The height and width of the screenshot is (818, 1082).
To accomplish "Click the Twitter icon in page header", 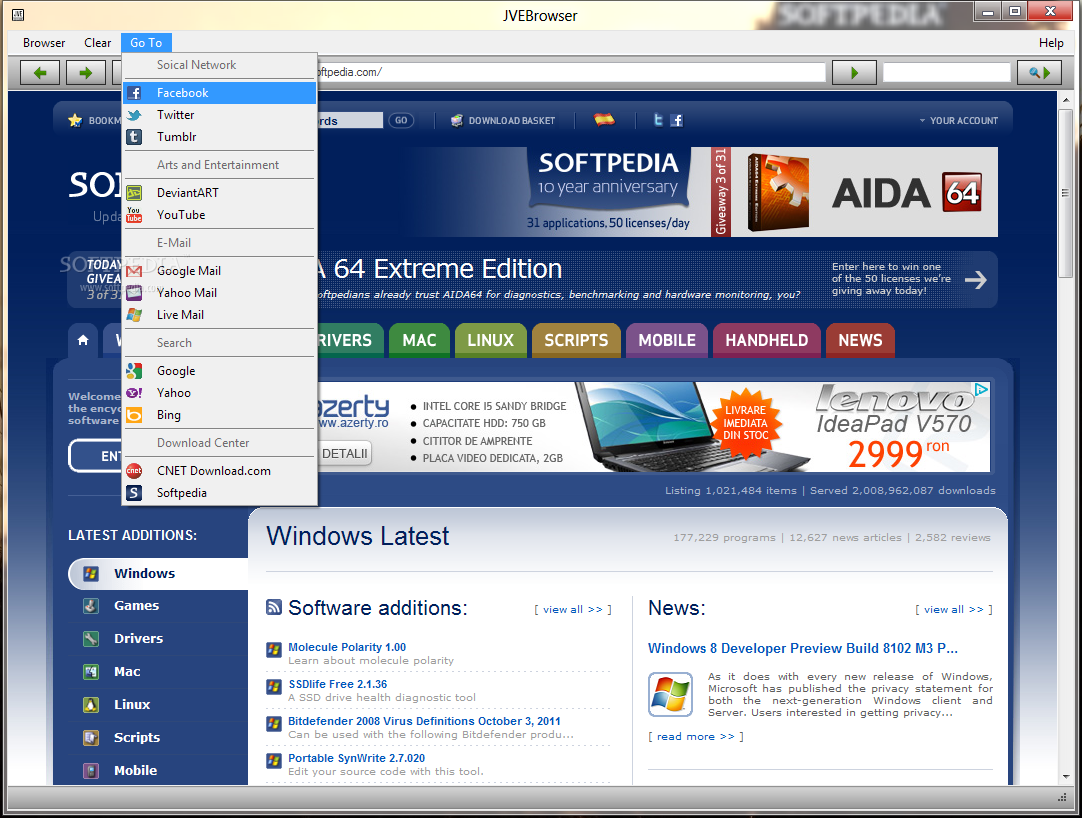I will 658,120.
